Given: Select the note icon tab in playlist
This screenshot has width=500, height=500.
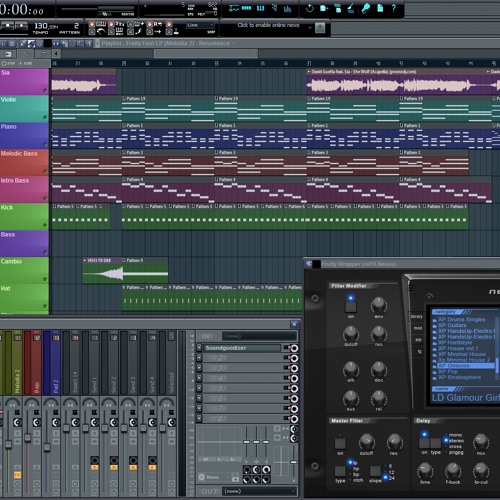Looking at the screenshot, I should point(43,54).
